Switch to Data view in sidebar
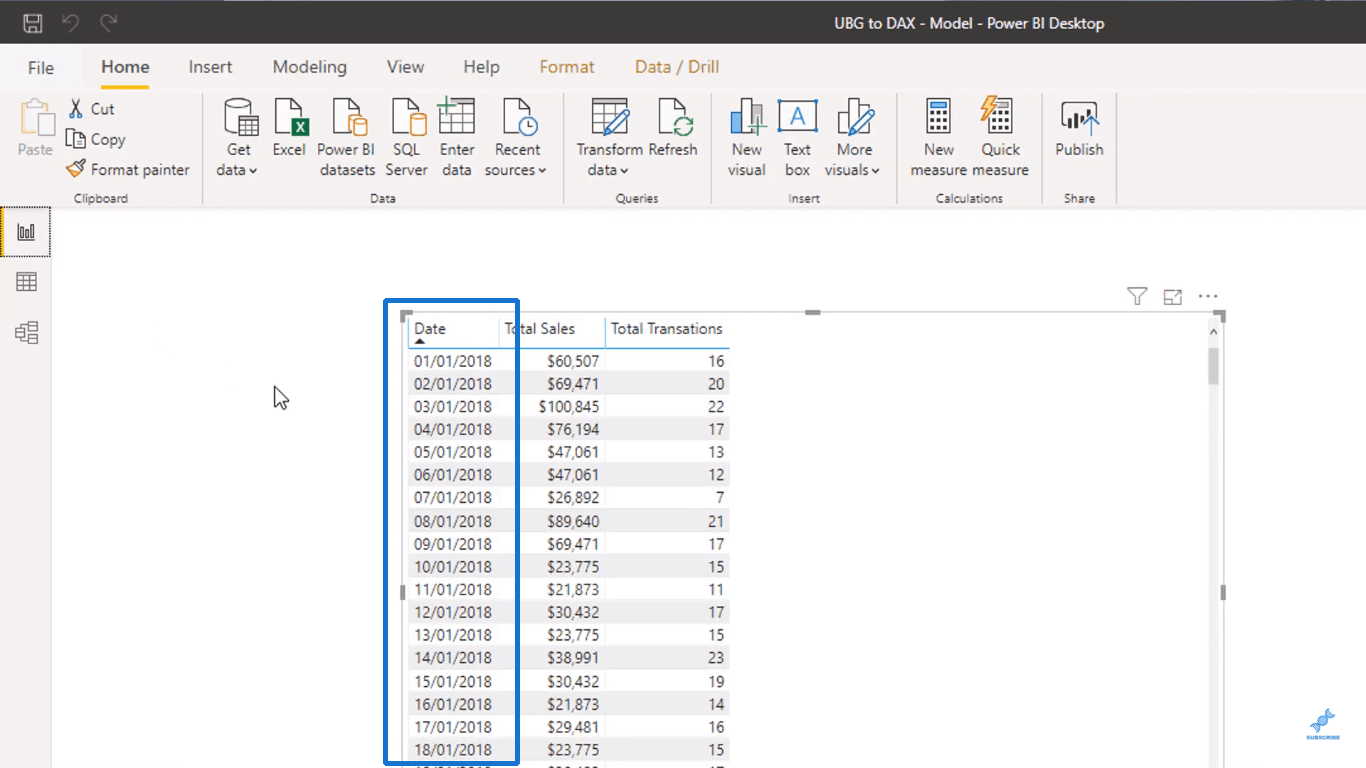Image resolution: width=1366 pixels, height=768 pixels. (26, 282)
